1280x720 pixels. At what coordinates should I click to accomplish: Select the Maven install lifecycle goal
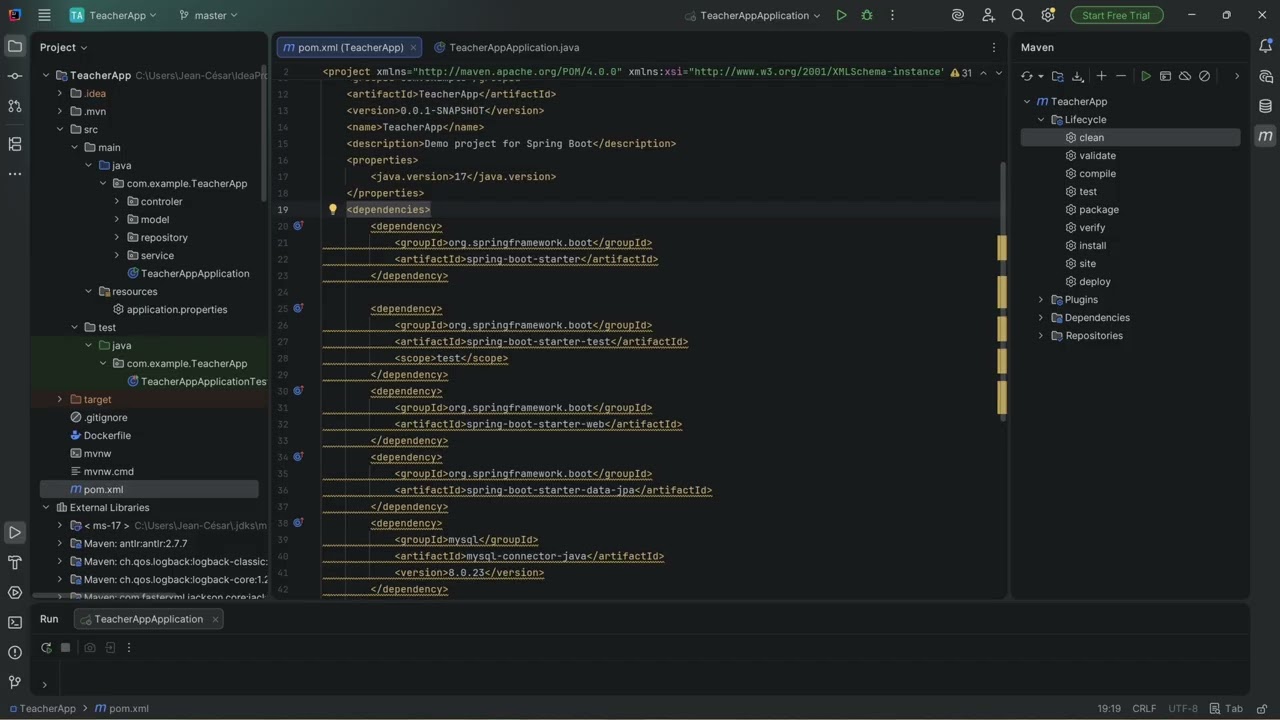(1092, 246)
